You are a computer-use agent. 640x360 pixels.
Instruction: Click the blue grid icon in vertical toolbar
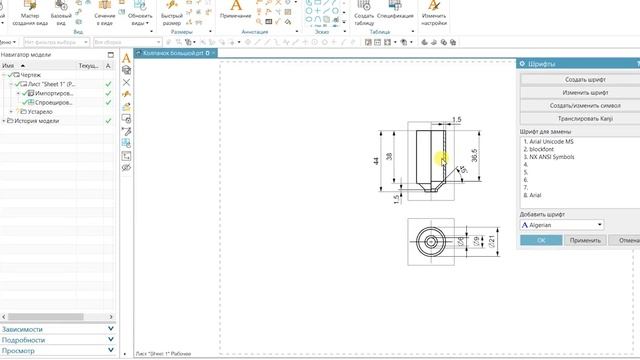(126, 143)
